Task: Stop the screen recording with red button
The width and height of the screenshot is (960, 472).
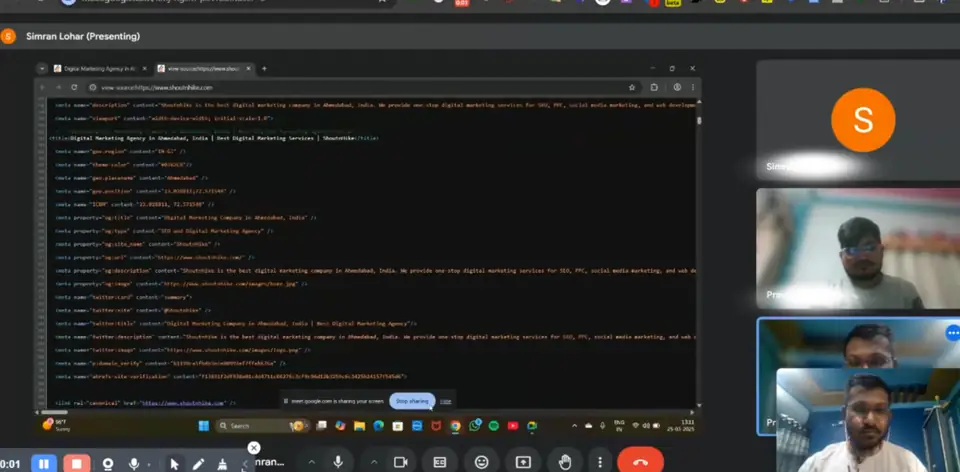Action: point(77,463)
